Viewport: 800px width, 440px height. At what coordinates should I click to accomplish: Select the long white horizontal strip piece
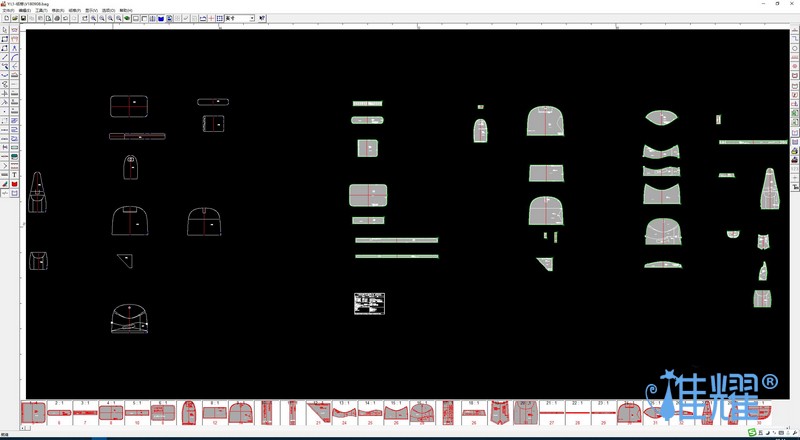coord(137,136)
